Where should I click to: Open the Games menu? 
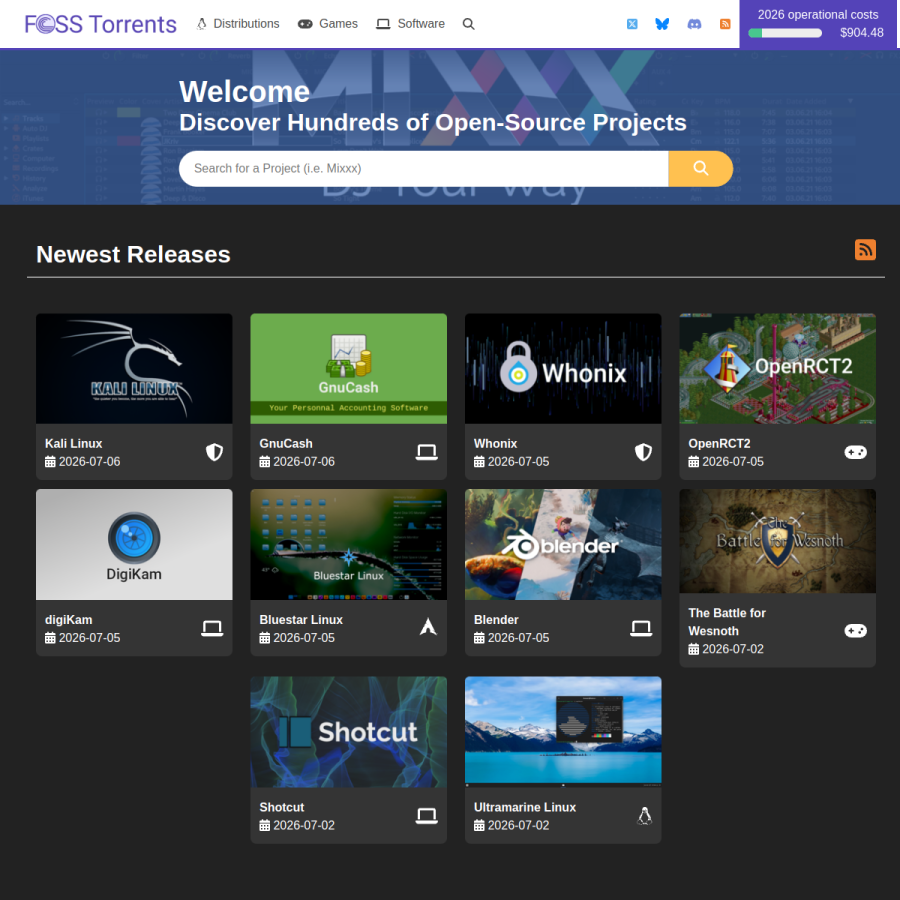[x=328, y=24]
